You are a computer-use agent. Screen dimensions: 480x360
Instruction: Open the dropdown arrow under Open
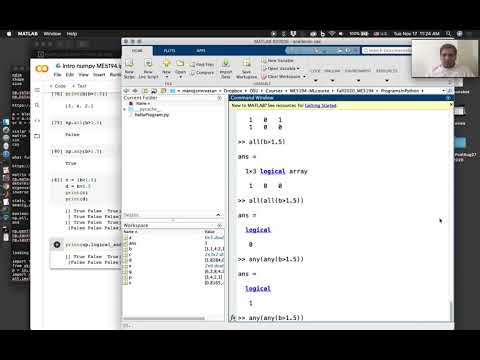180,77
